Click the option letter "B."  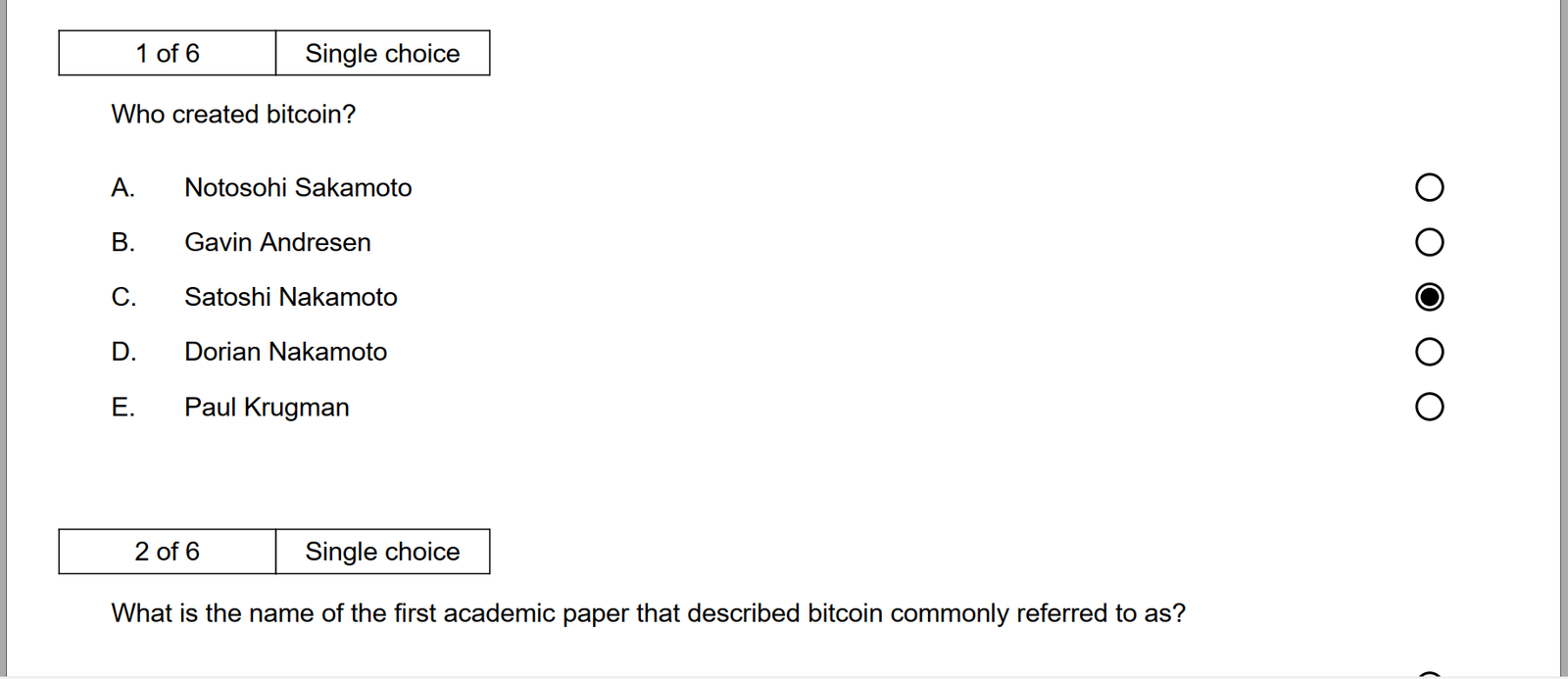[122, 242]
